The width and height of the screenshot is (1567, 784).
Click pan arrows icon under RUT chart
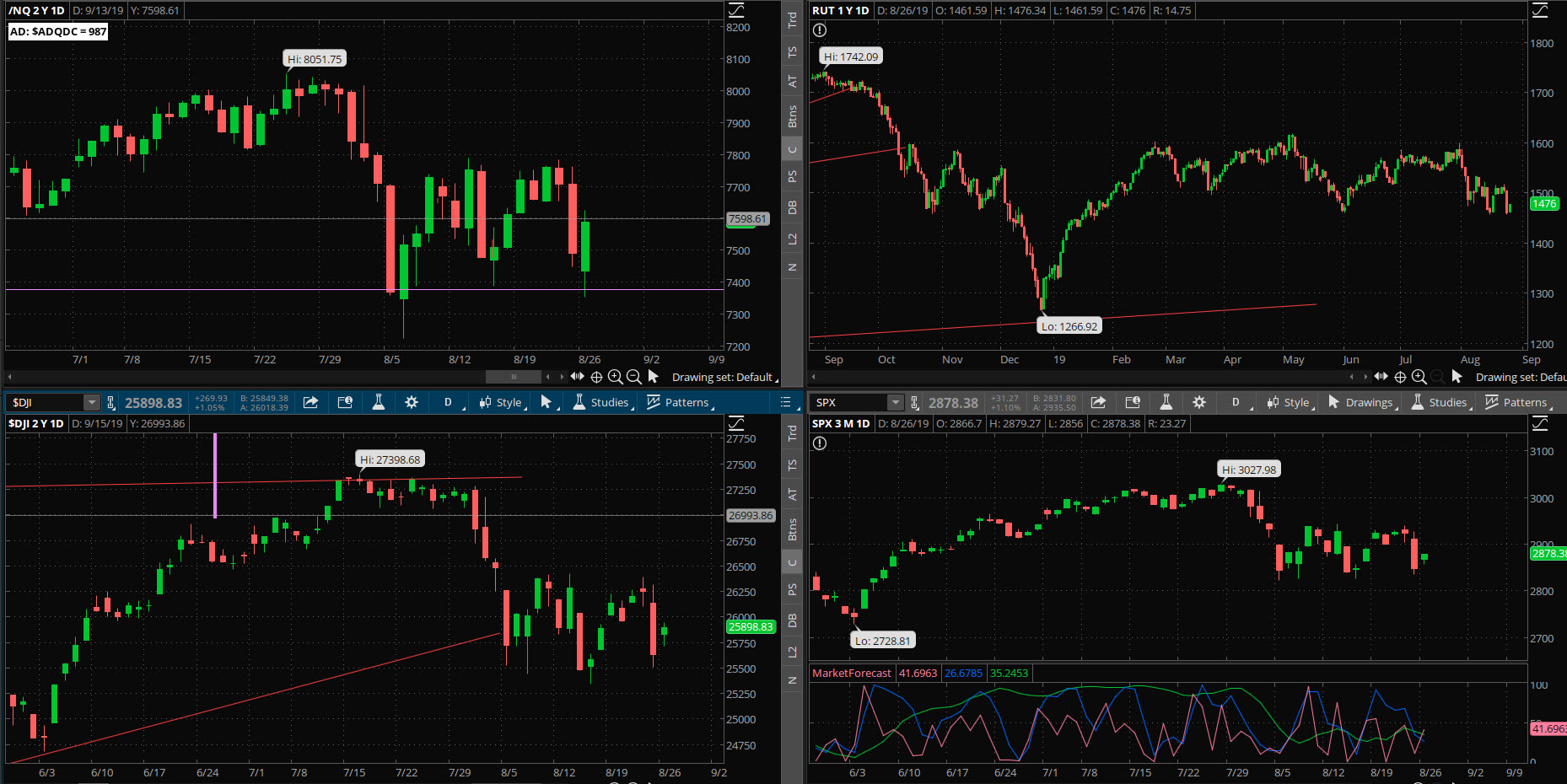point(1381,377)
